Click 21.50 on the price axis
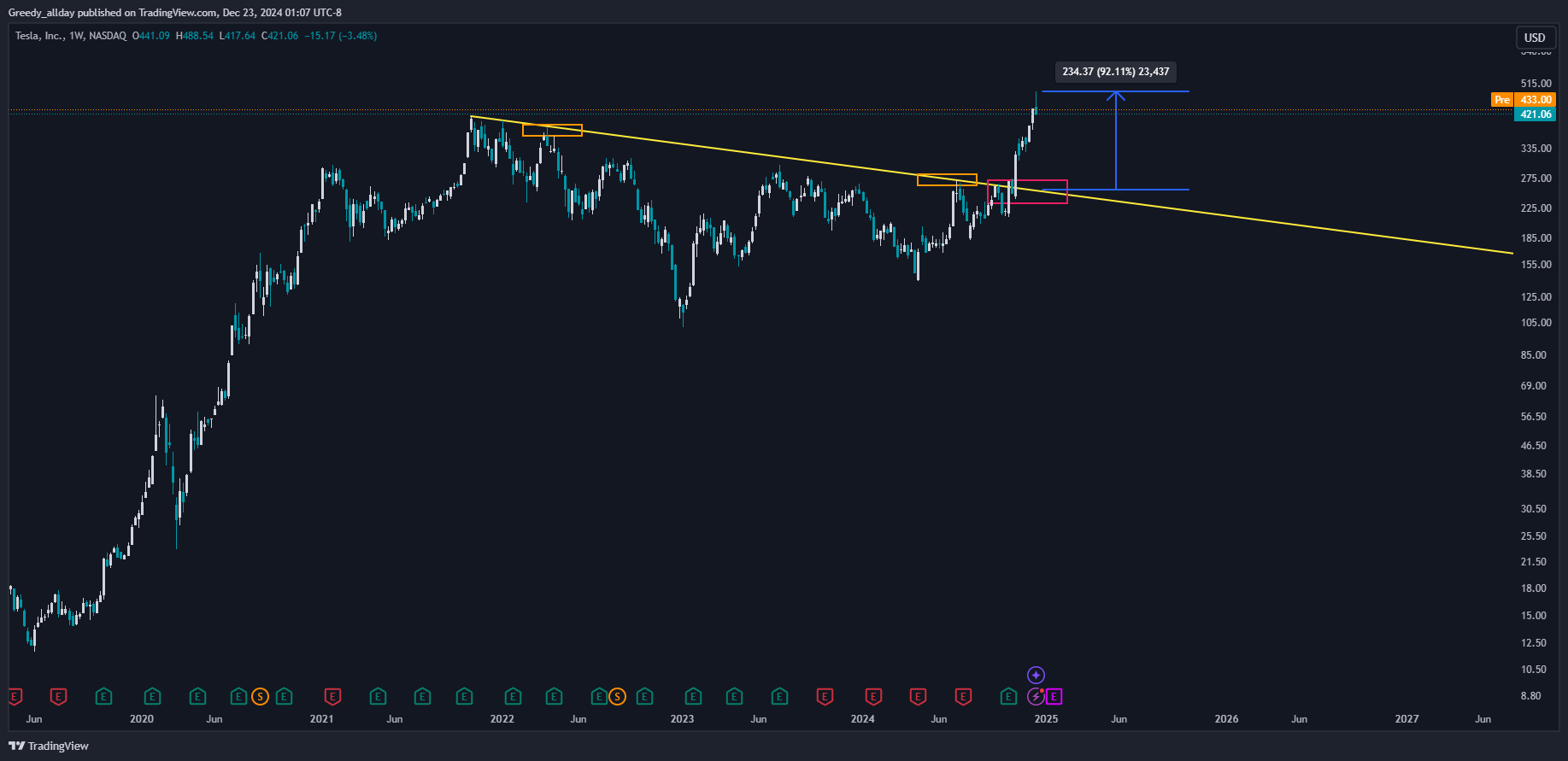 (x=1533, y=562)
